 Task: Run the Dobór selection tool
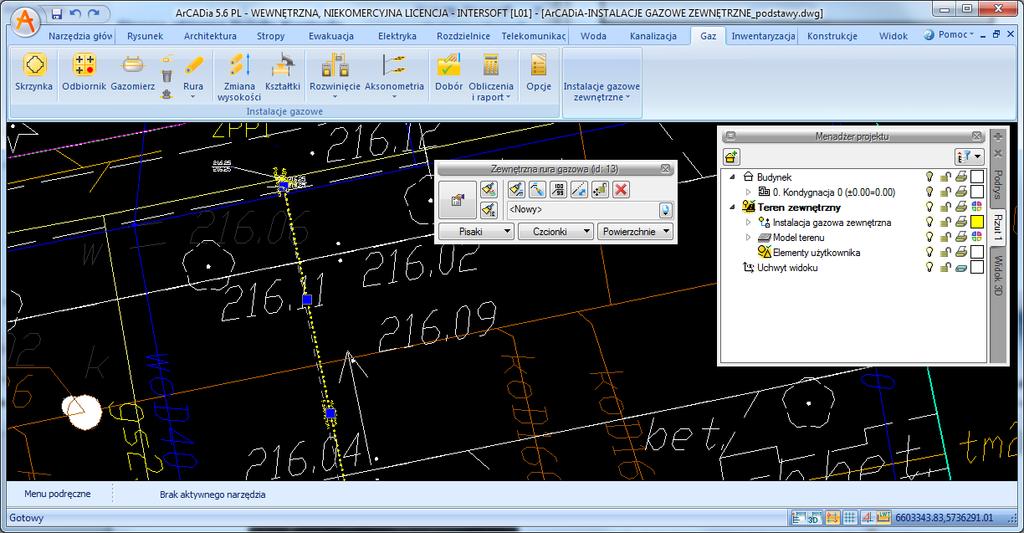point(449,72)
